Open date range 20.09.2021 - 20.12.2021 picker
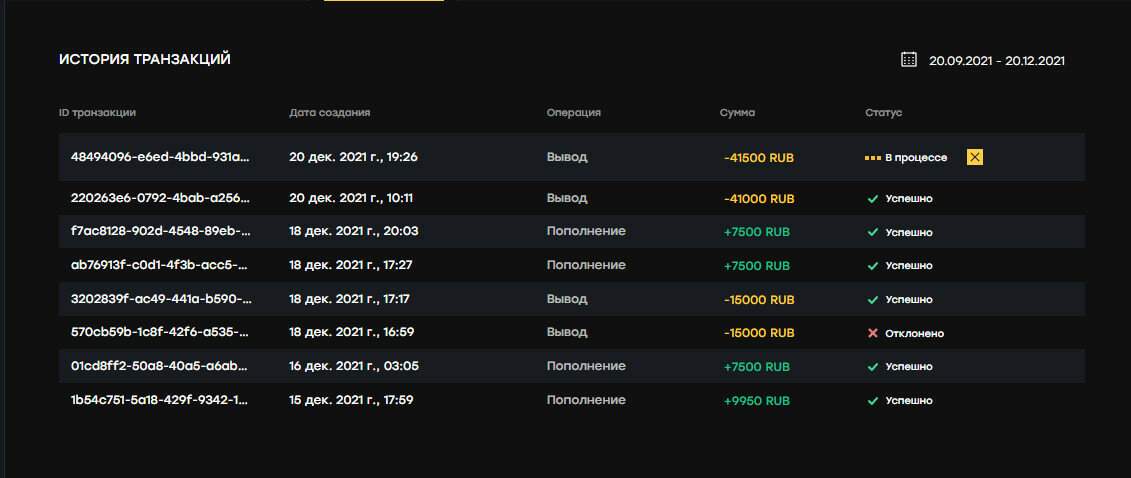The height and width of the screenshot is (478, 1131). (x=996, y=61)
